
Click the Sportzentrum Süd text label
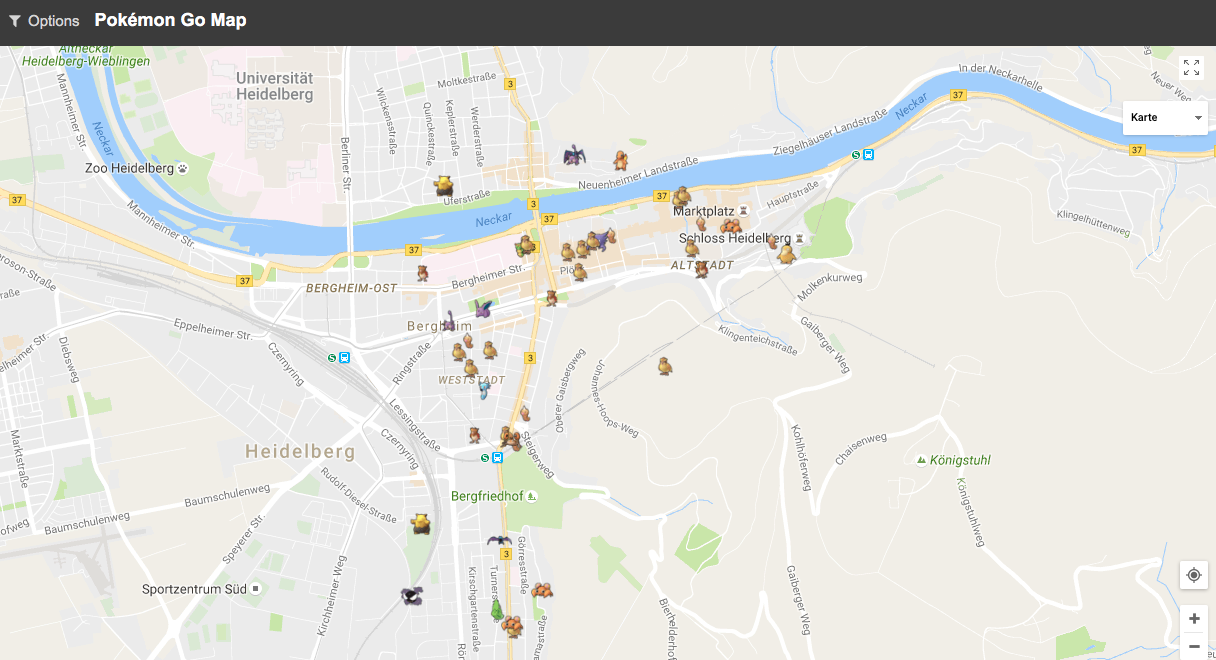point(195,589)
